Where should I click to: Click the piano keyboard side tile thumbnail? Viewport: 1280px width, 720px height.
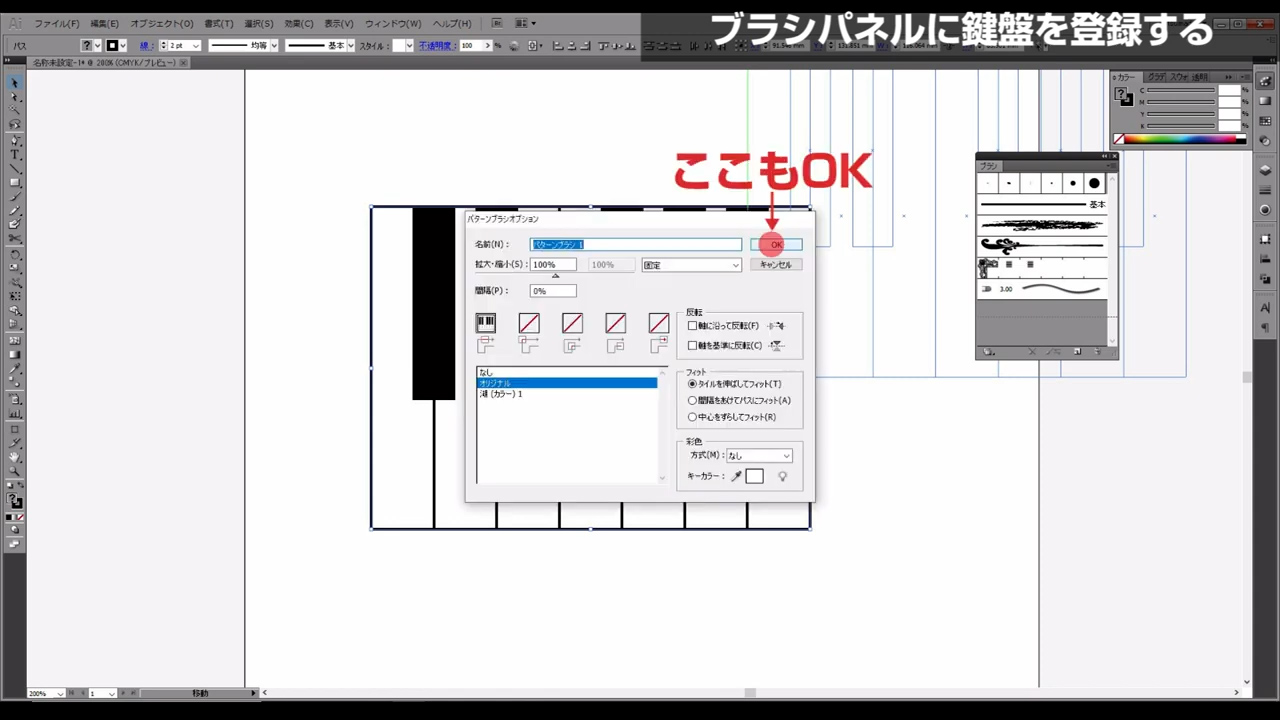coord(486,323)
